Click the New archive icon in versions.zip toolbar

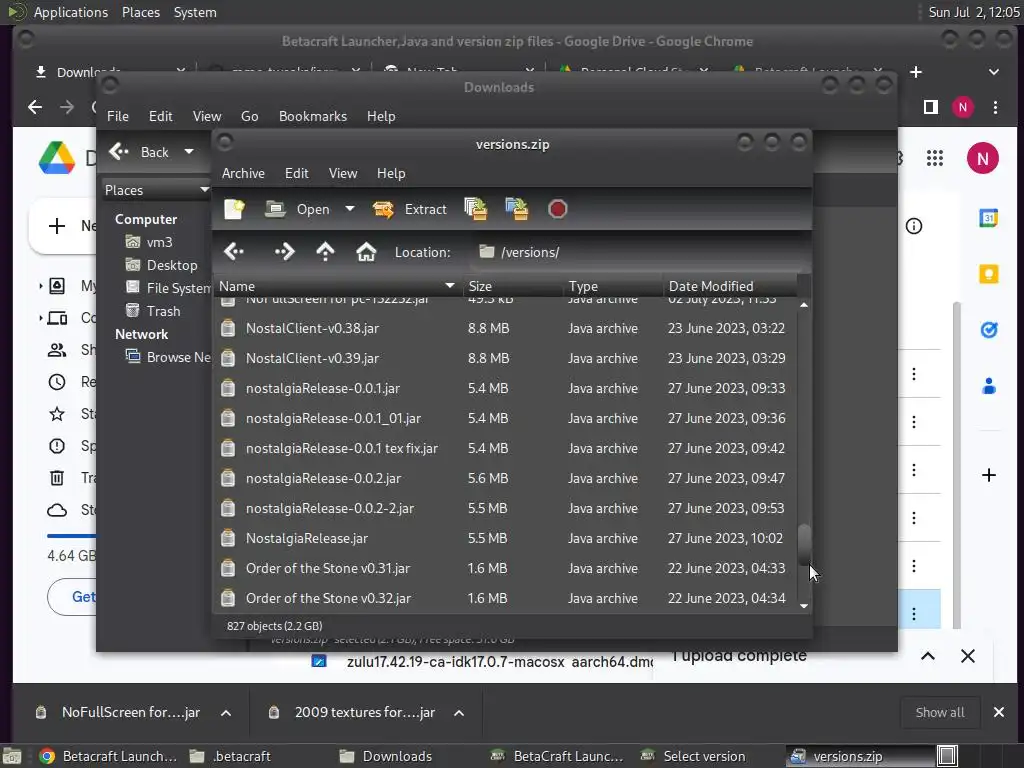coord(234,209)
